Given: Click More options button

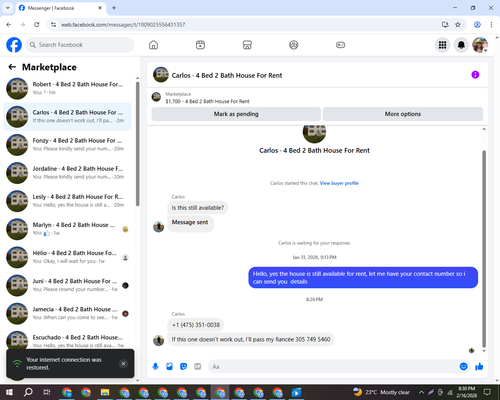Looking at the screenshot, I should tap(403, 114).
